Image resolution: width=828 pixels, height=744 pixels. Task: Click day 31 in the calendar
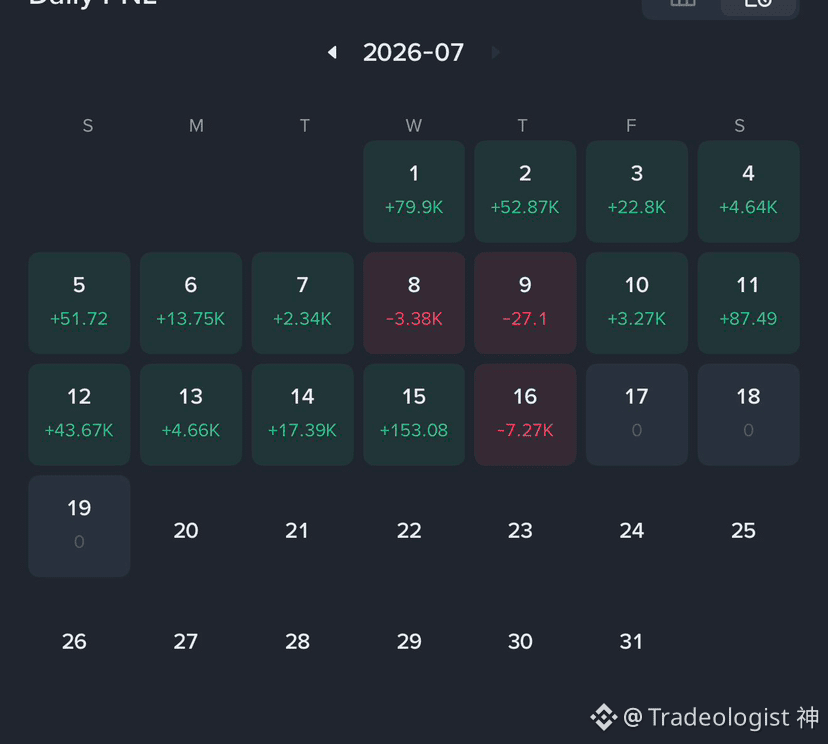[631, 642]
